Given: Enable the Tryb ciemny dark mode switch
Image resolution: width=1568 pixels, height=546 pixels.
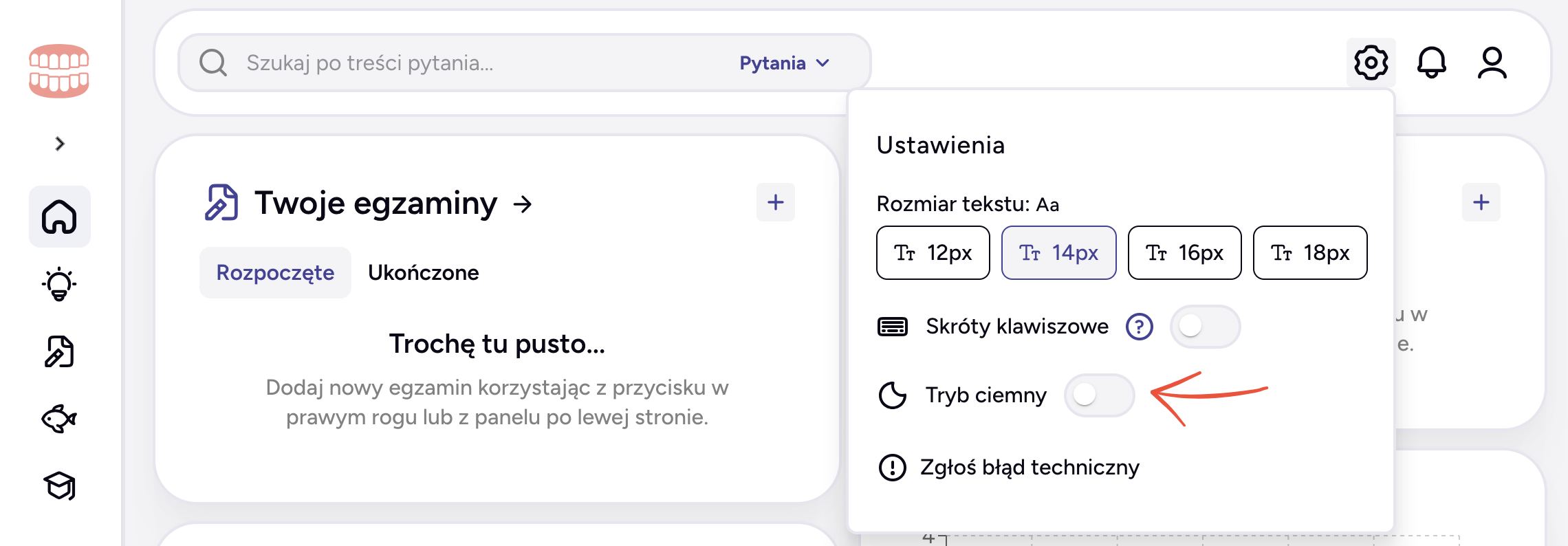Looking at the screenshot, I should pos(1098,395).
